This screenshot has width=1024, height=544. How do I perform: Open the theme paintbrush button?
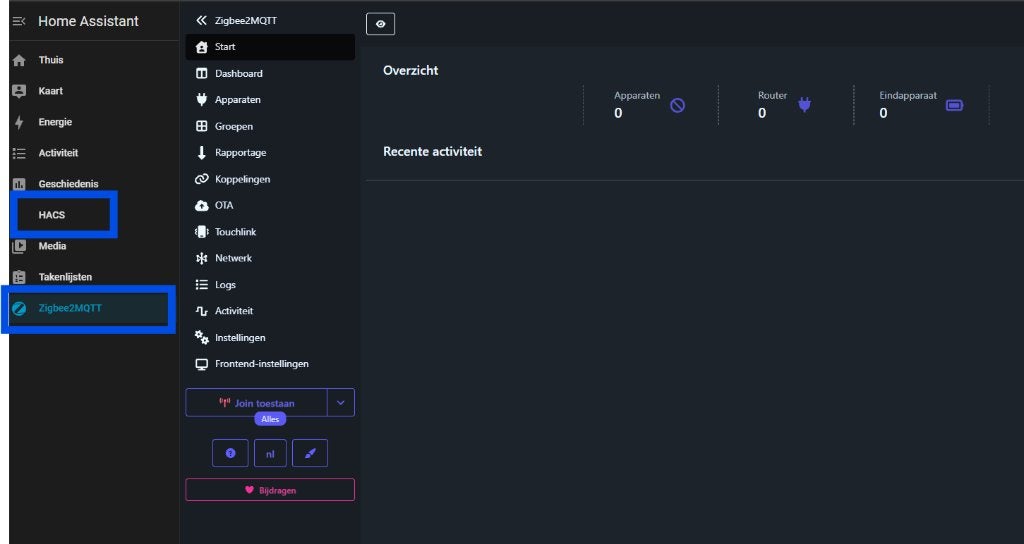310,453
